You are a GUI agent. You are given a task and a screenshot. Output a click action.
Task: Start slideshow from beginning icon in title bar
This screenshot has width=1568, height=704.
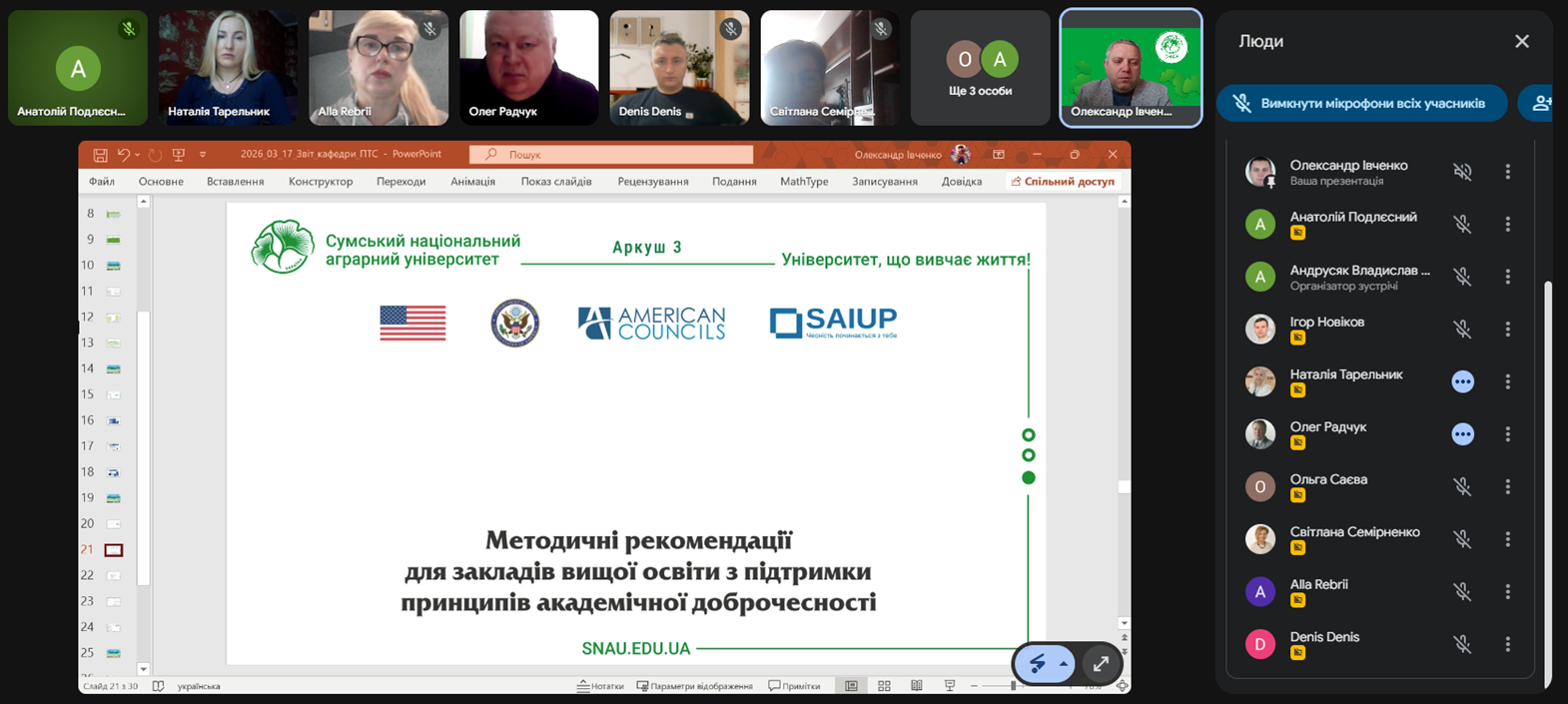(179, 155)
